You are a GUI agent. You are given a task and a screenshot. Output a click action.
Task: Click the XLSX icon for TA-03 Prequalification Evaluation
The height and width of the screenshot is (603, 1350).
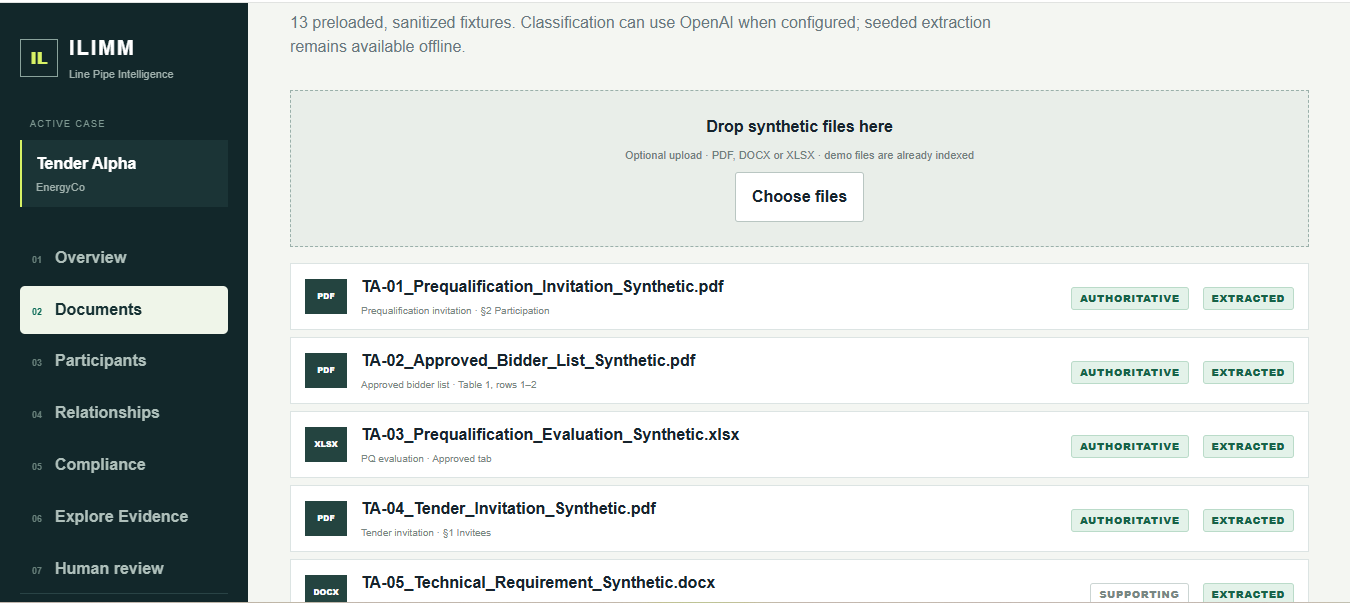326,444
